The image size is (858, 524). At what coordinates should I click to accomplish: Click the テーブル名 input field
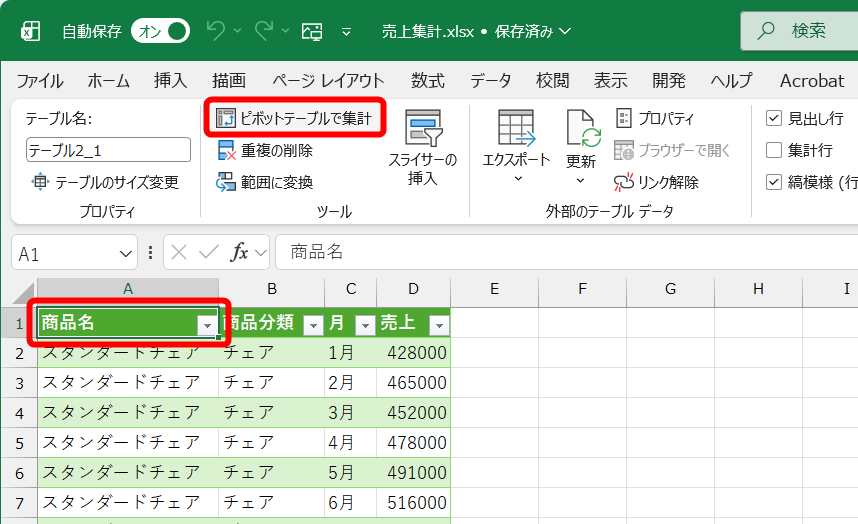click(108, 150)
